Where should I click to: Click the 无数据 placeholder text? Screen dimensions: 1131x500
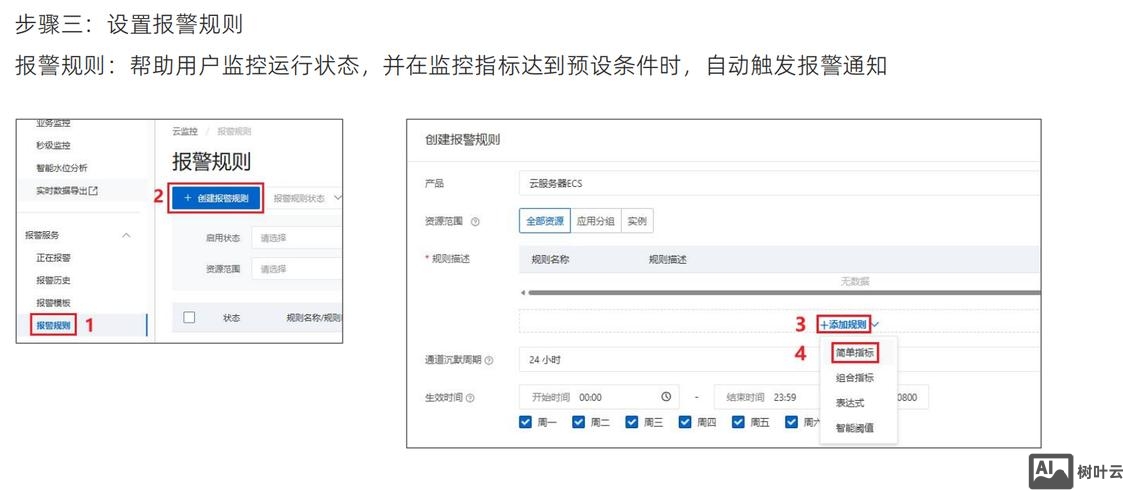pyautogui.click(x=855, y=281)
